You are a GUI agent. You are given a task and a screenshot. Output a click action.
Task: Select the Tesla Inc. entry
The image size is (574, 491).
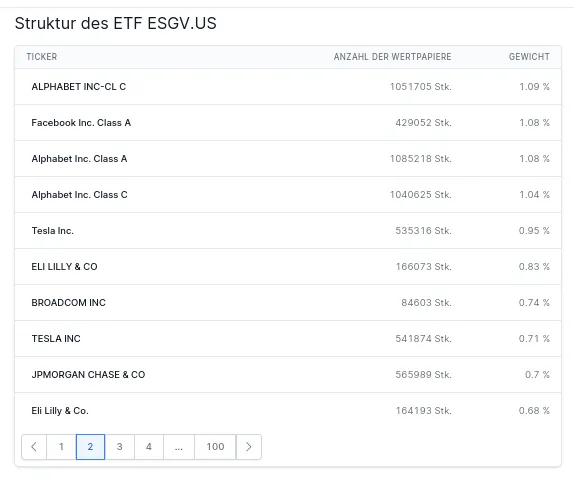coord(53,231)
